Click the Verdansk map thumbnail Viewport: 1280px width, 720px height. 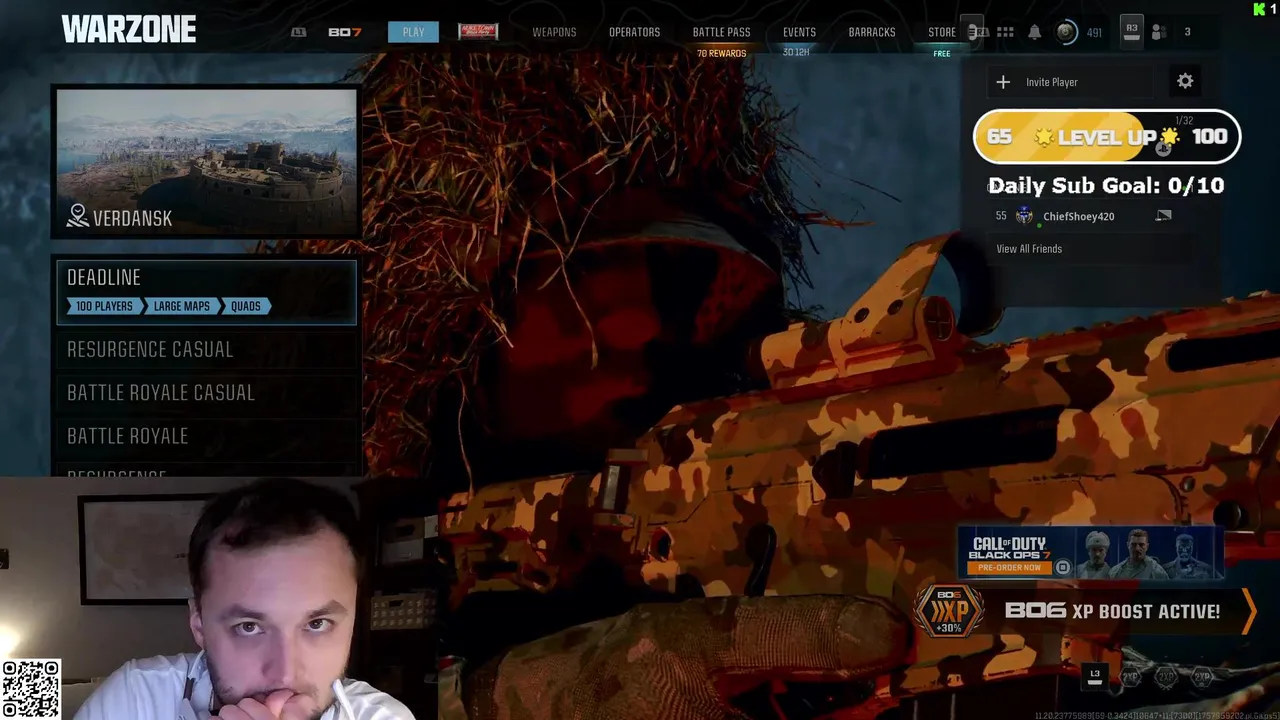coord(206,163)
